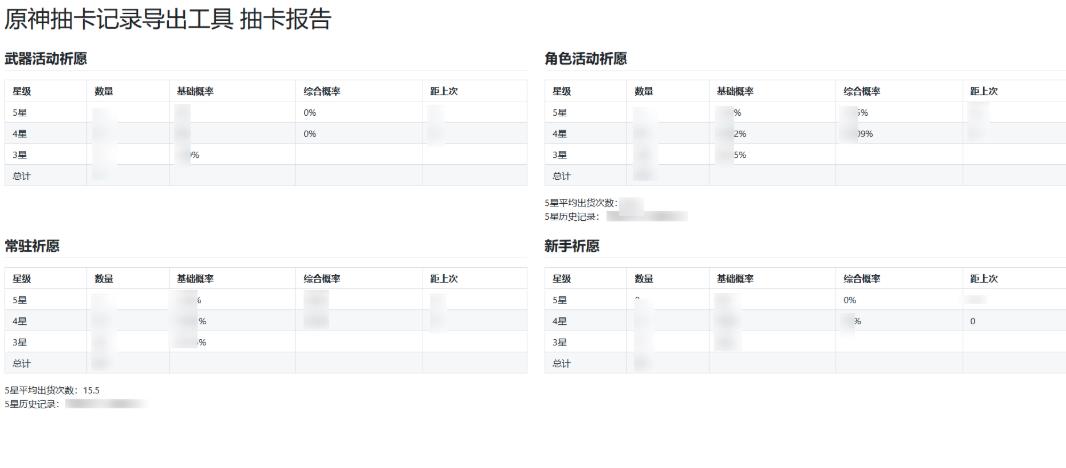The image size is (1066, 468).
Task: Click 0% 综合概率 in 武器活动祈愿 5星 row
Action: pos(310,113)
